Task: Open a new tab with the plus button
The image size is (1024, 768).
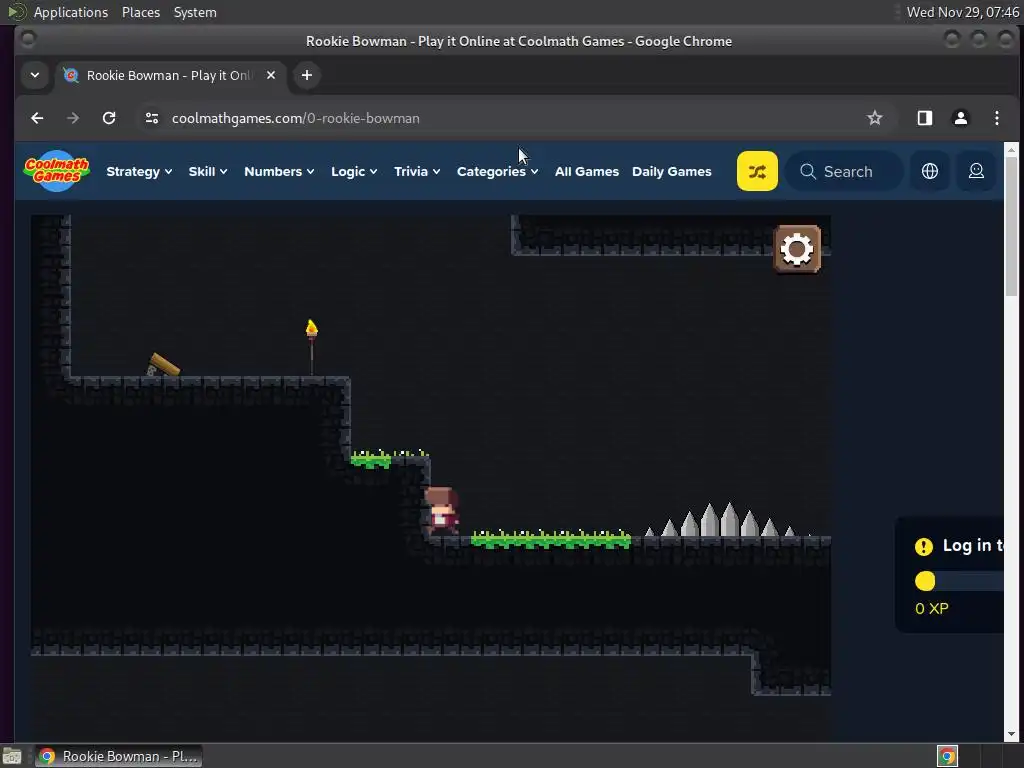Action: [x=306, y=75]
